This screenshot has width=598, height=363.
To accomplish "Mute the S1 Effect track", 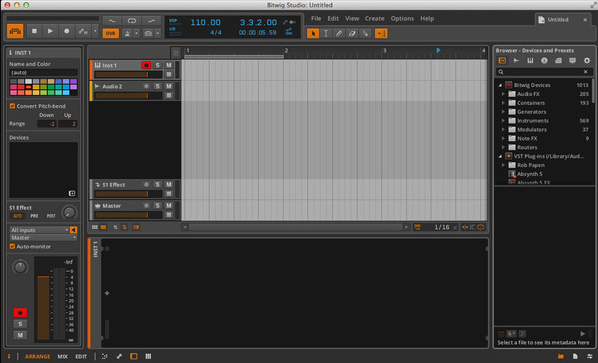I will pyautogui.click(x=169, y=185).
